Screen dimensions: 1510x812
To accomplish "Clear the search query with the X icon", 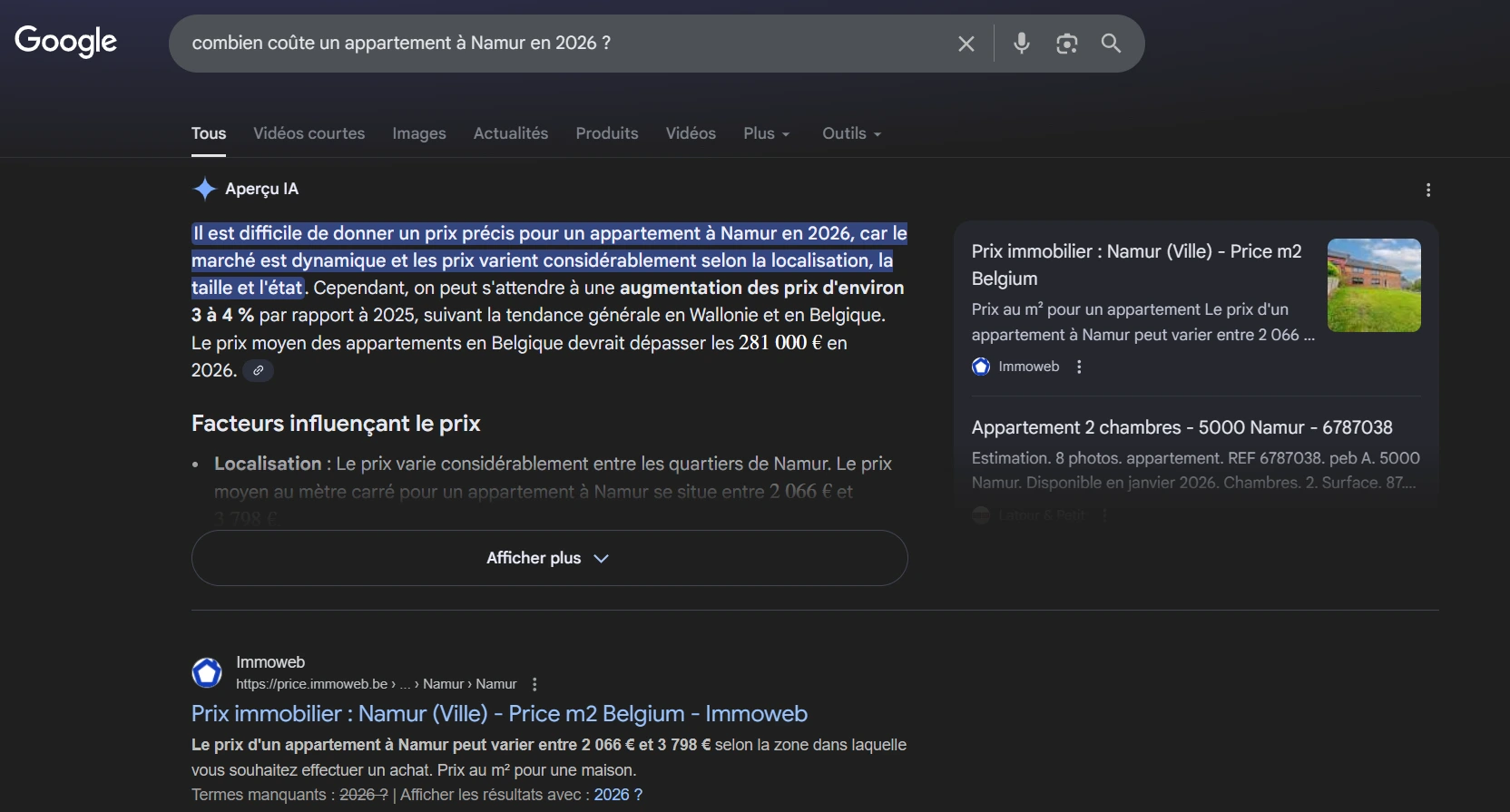I will click(x=966, y=44).
